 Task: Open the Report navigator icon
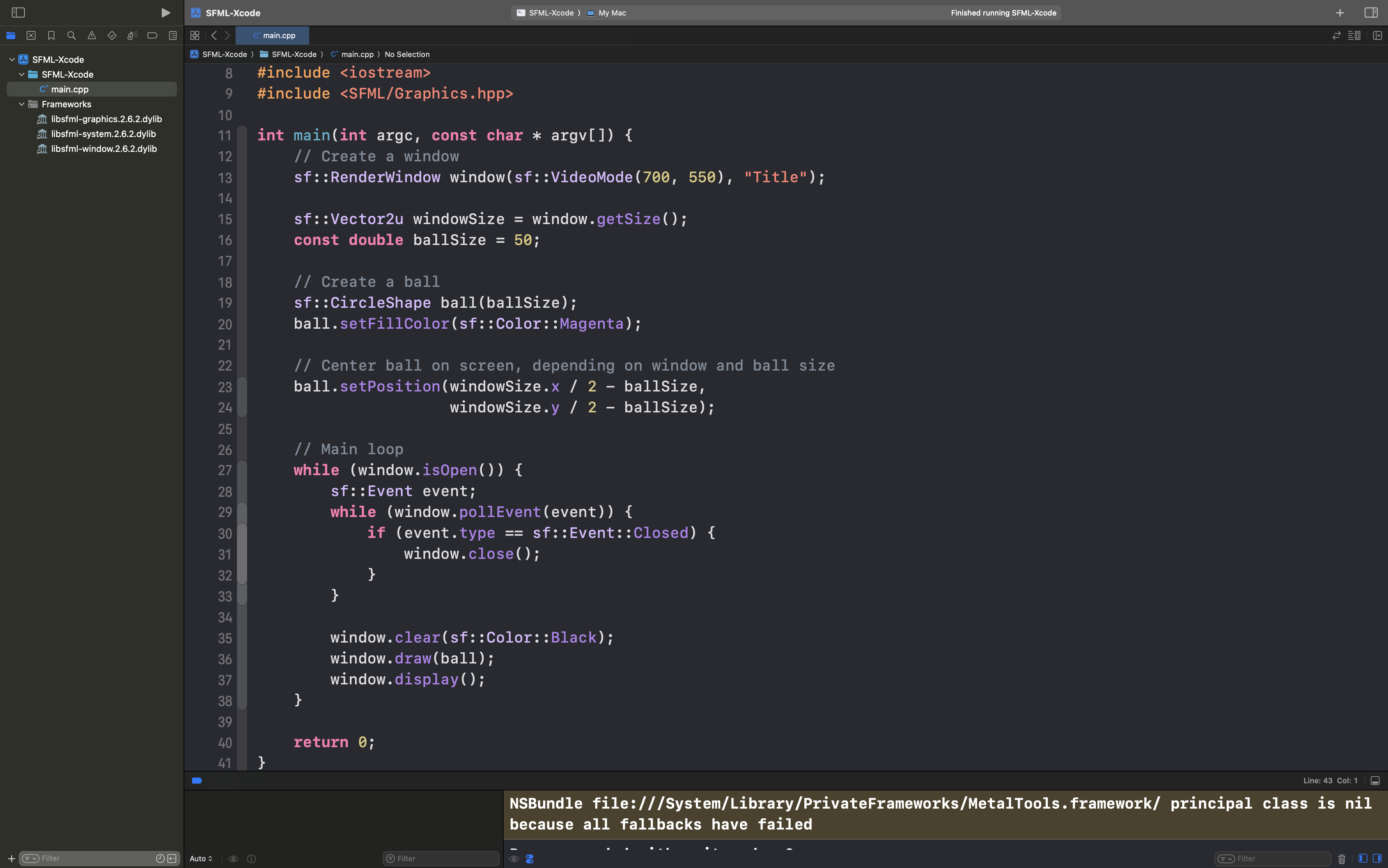tap(173, 35)
